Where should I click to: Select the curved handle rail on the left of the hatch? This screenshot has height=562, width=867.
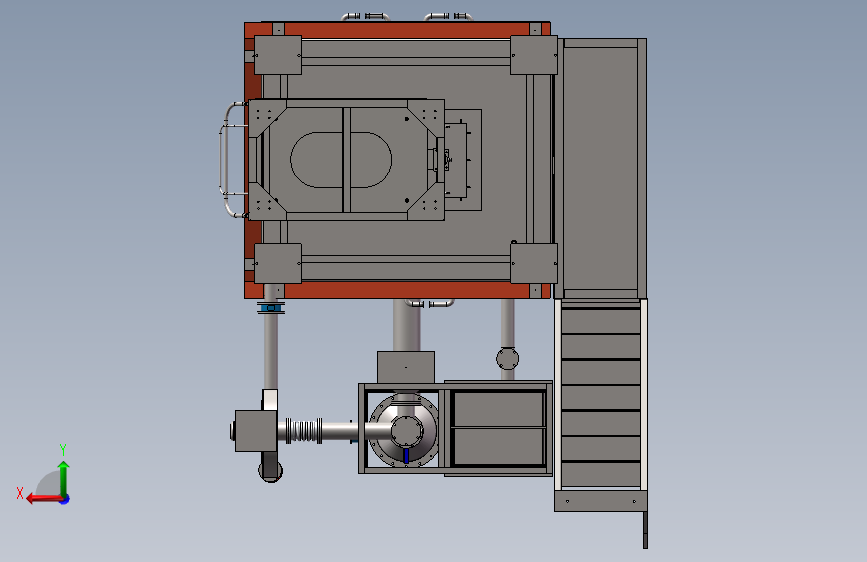(232, 160)
